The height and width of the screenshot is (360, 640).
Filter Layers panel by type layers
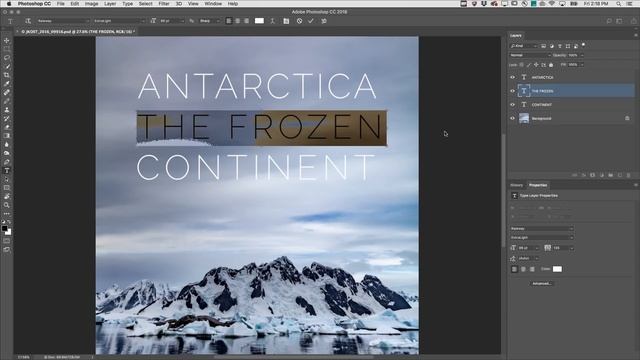560,46
